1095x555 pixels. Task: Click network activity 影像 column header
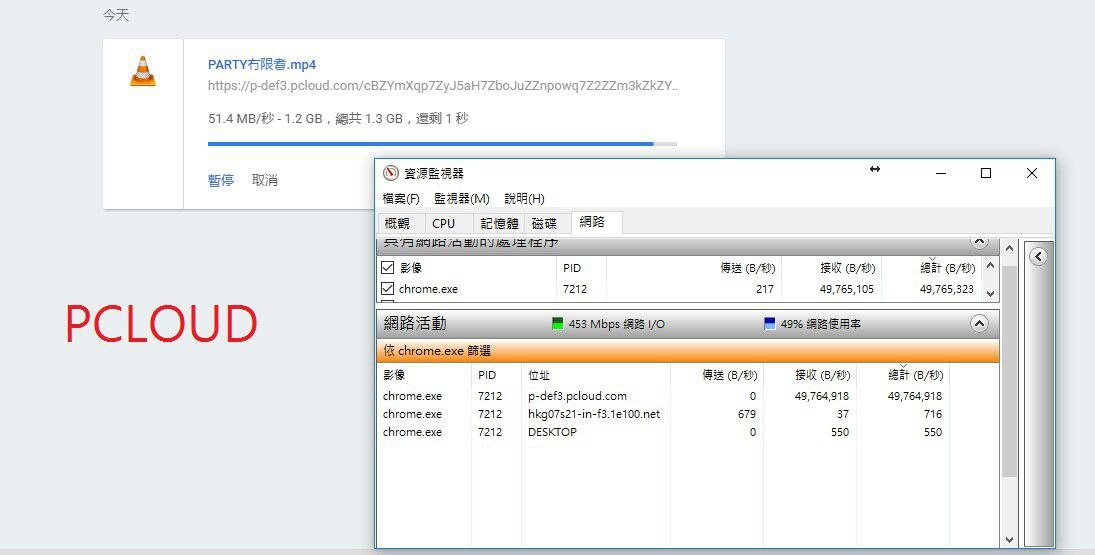click(x=394, y=376)
